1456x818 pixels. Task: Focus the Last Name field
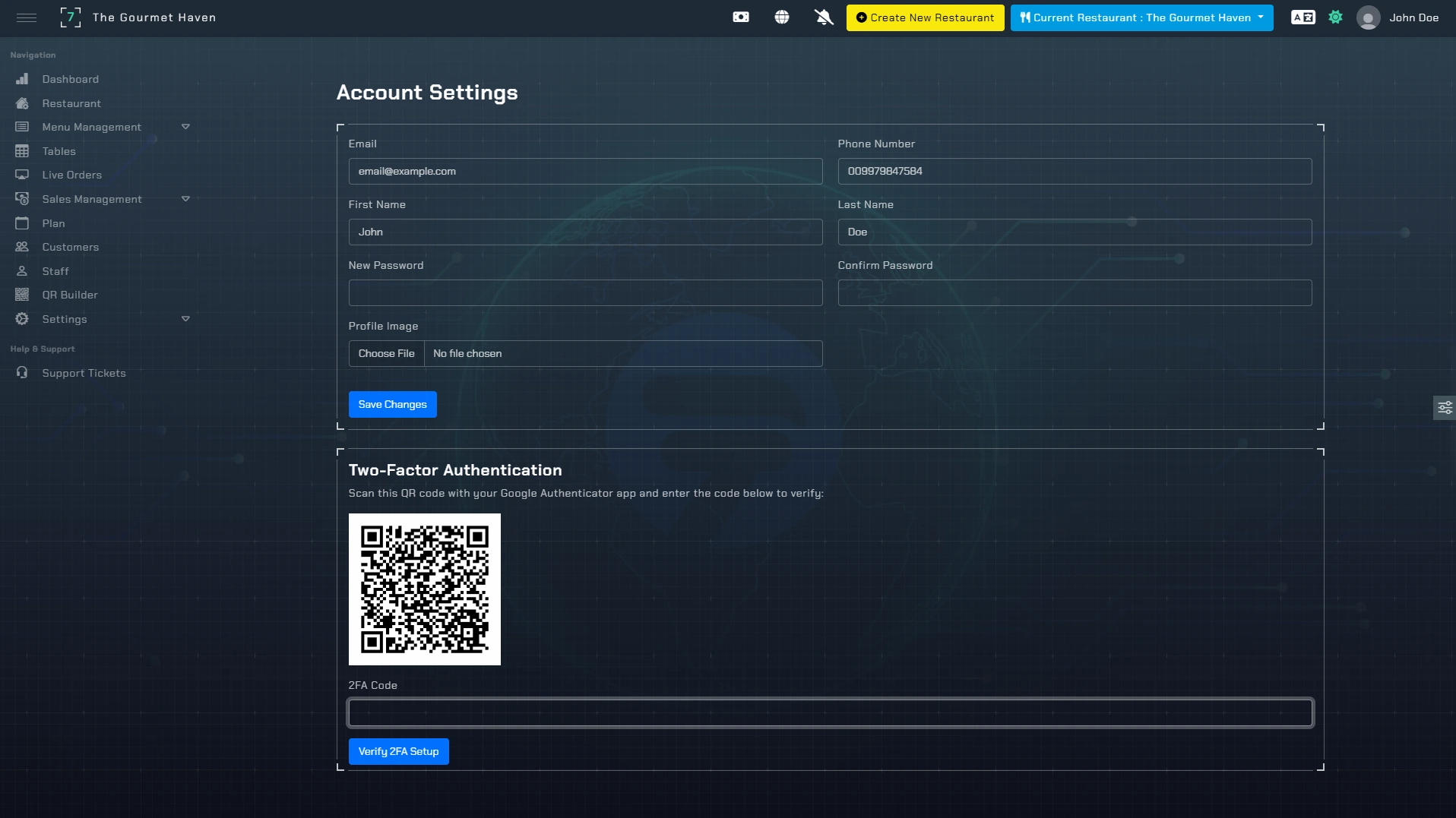tap(1075, 232)
